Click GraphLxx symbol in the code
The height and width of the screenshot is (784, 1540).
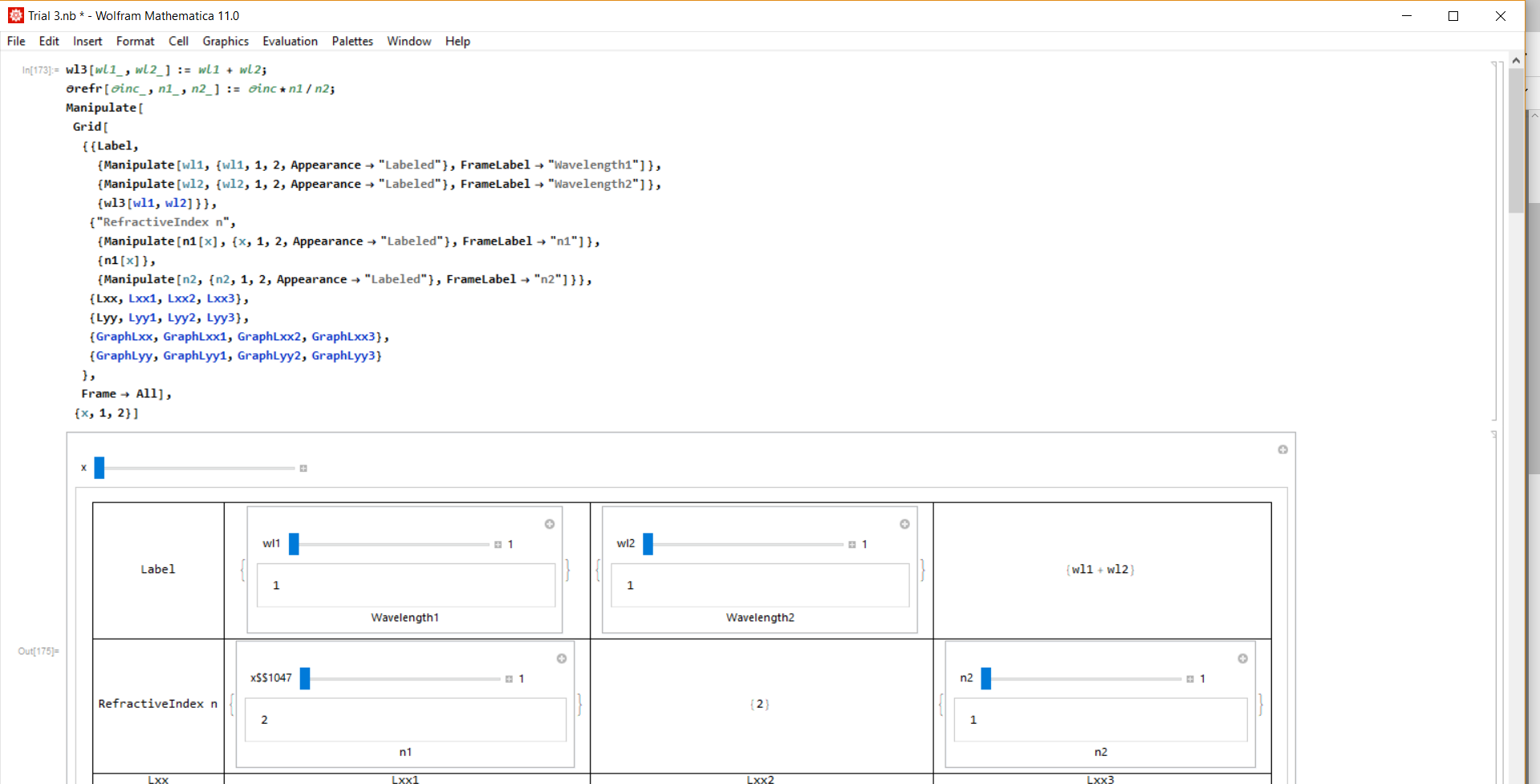[124, 337]
